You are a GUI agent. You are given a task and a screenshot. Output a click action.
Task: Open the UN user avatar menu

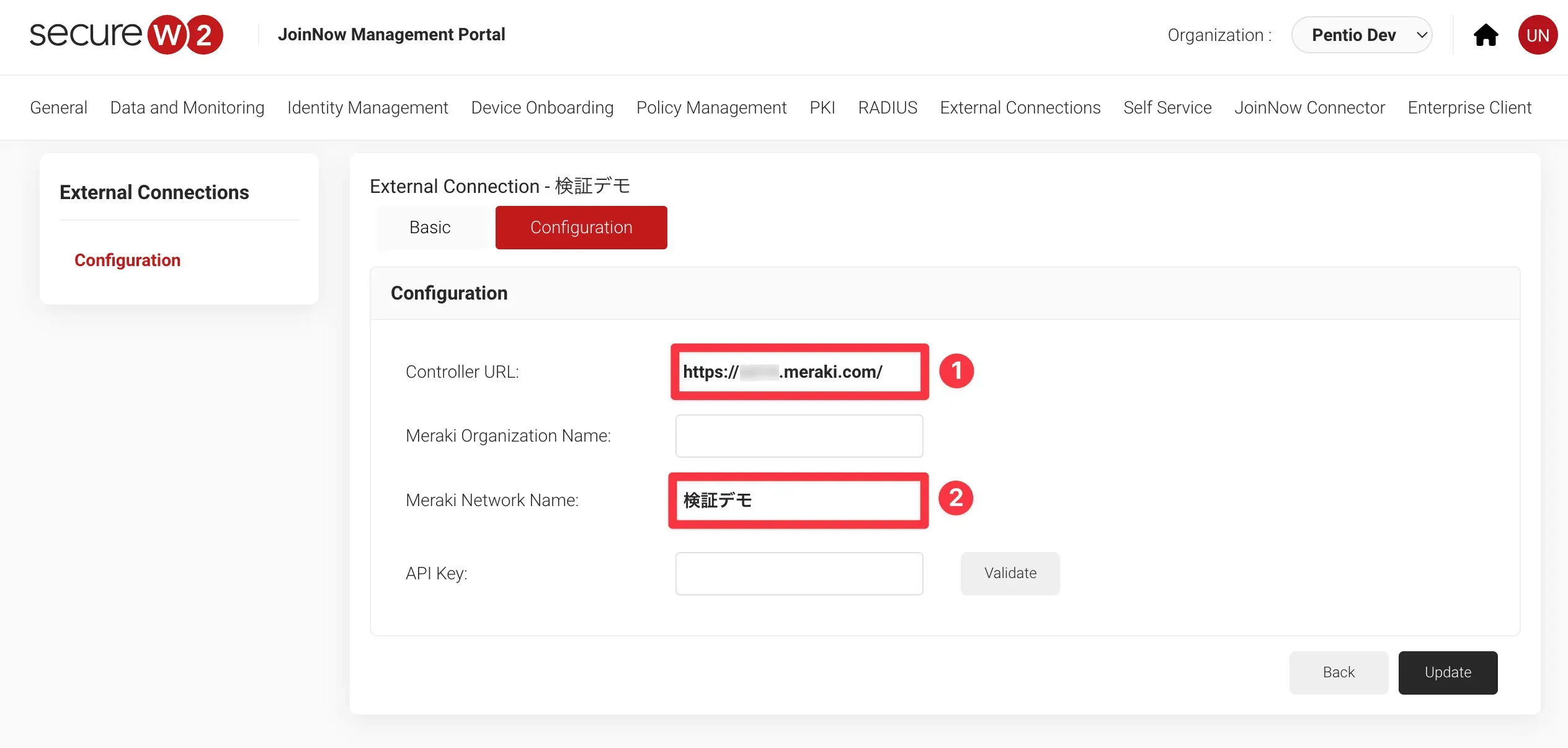1537,35
